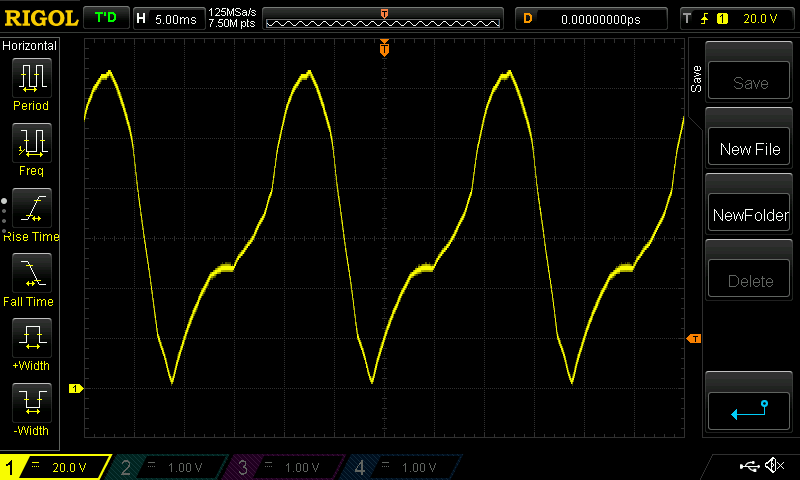800x480 pixels.
Task: Click the orange D delay label
Action: pyautogui.click(x=528, y=19)
